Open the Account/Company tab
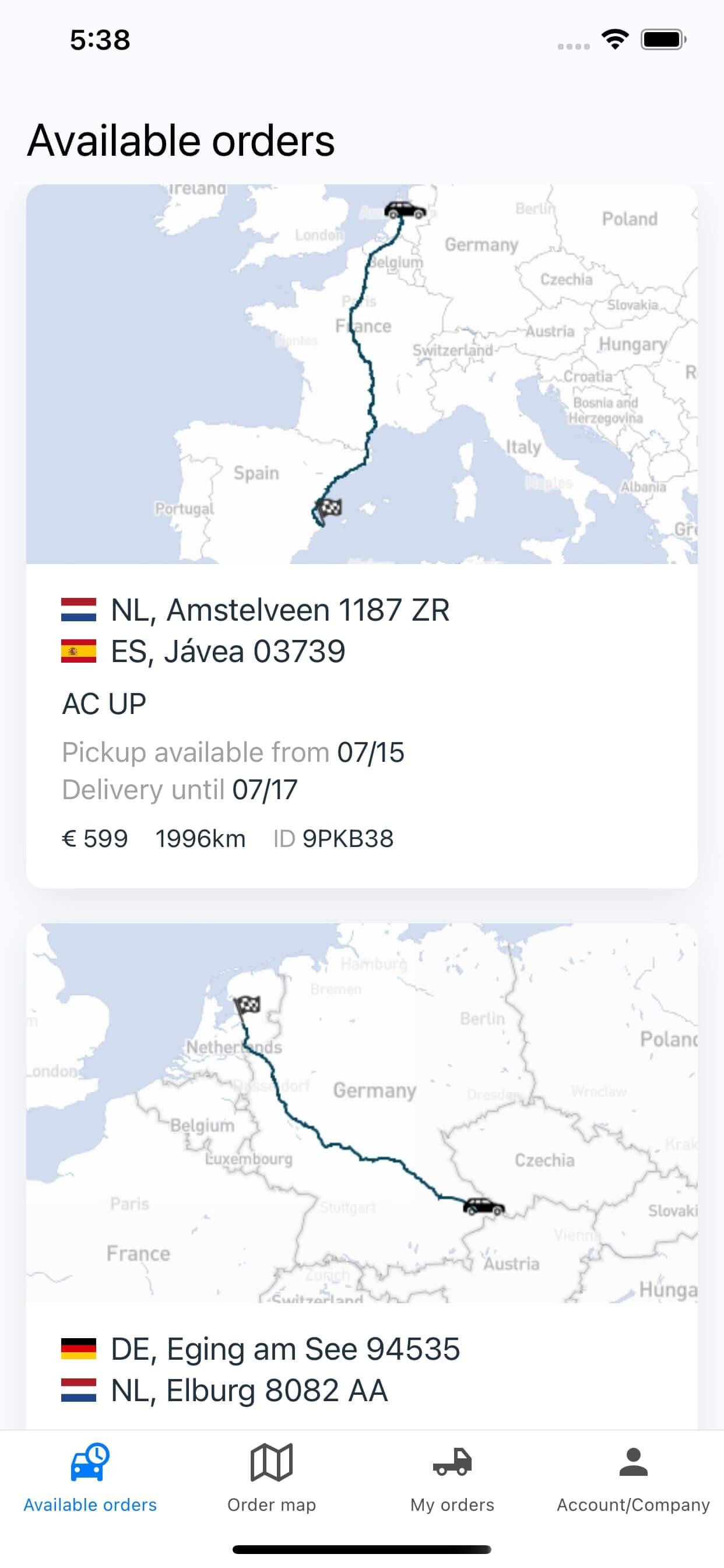The width and height of the screenshot is (724, 1568). 632,1478
